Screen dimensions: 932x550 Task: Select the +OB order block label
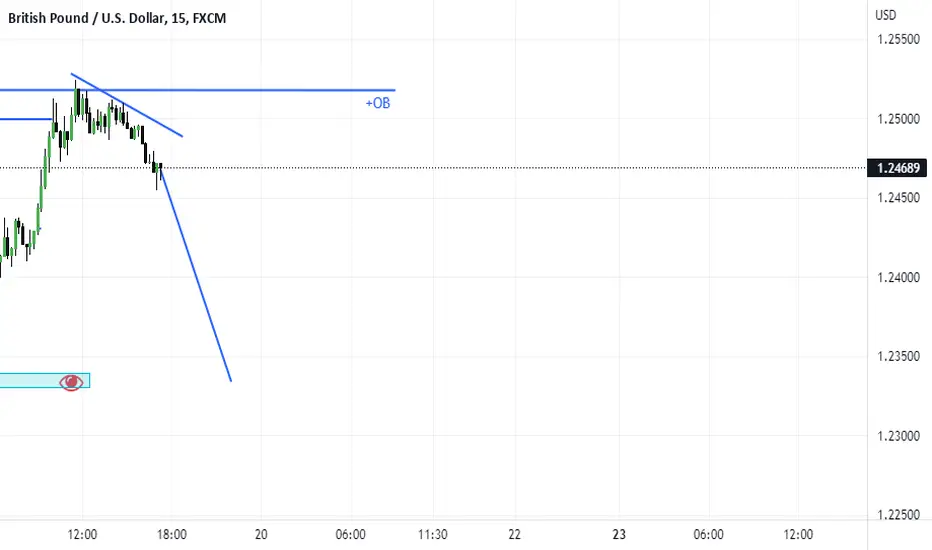coord(378,103)
